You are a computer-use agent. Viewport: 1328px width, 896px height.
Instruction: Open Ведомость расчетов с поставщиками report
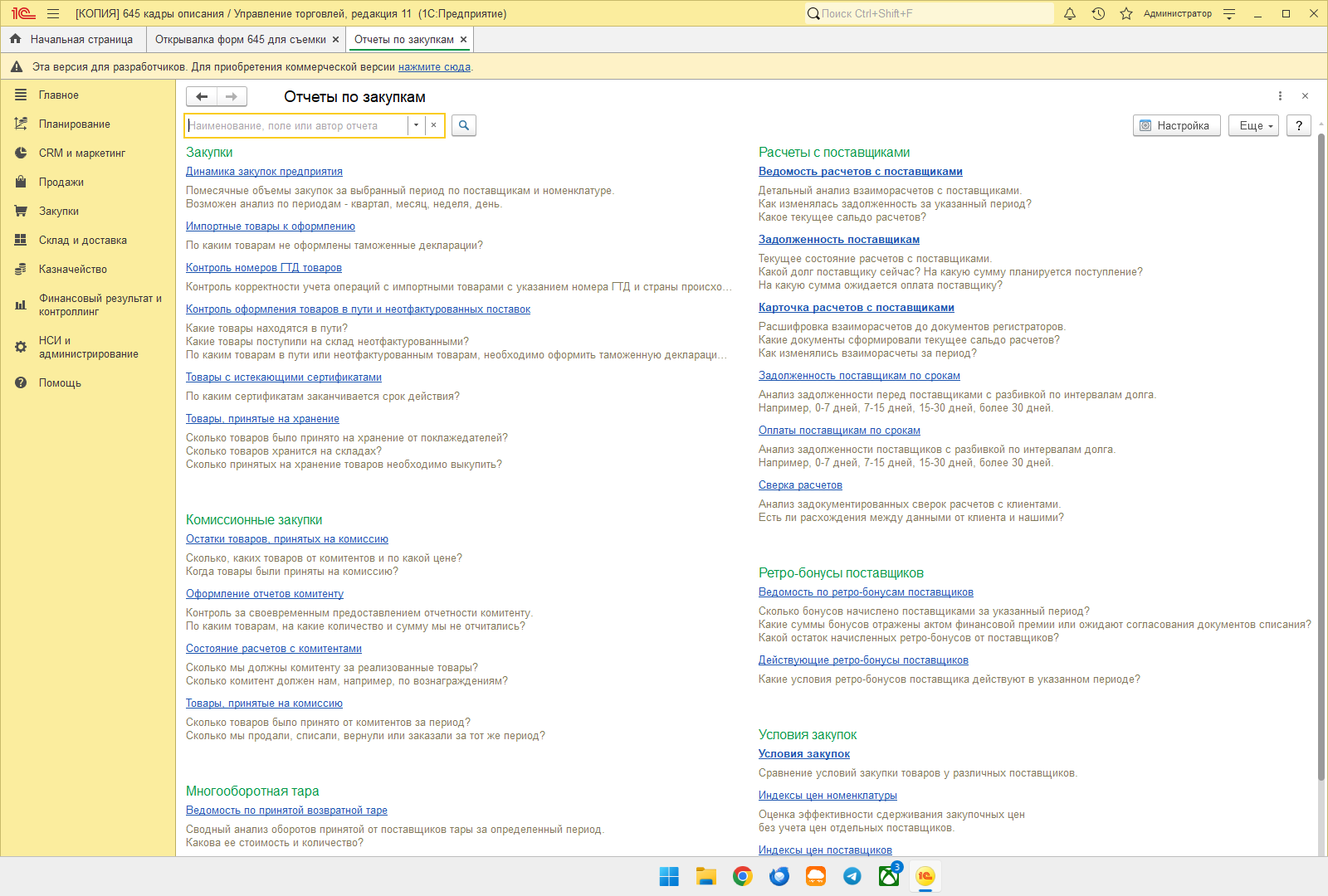(861, 172)
